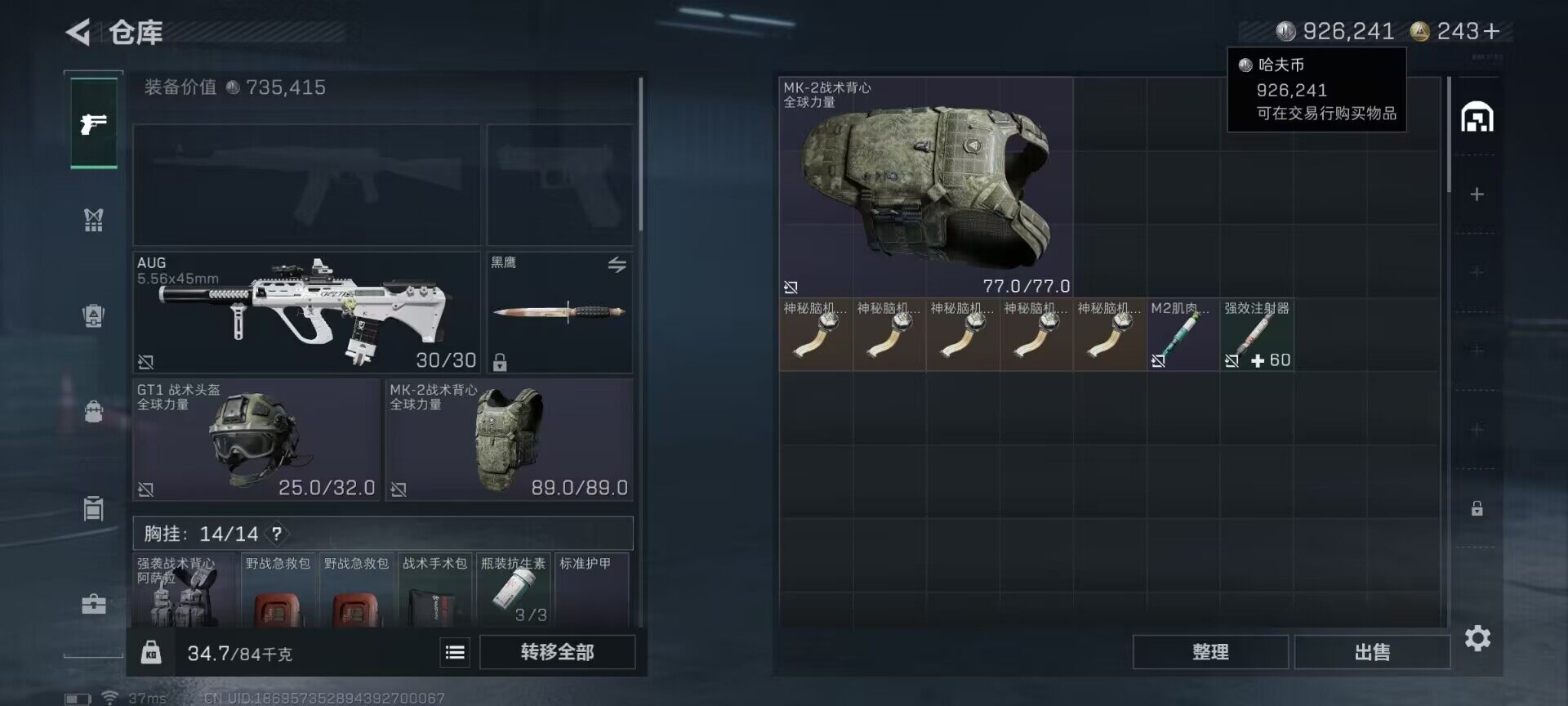Open the tactical vest sidebar category

coord(94,219)
